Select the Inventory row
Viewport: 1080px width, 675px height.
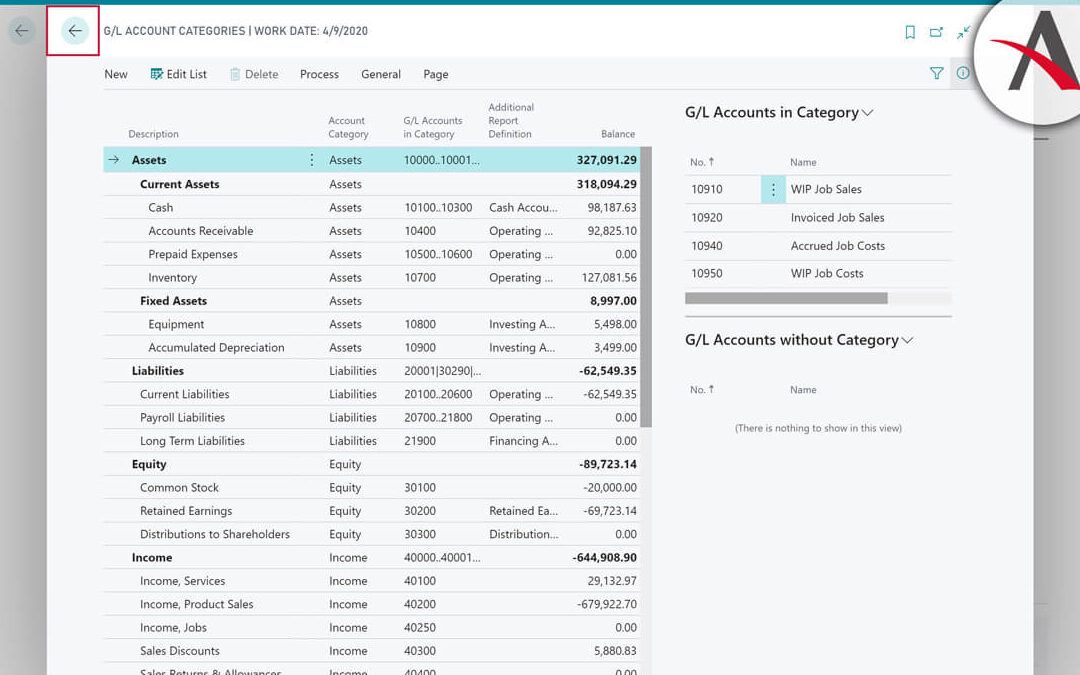371,278
